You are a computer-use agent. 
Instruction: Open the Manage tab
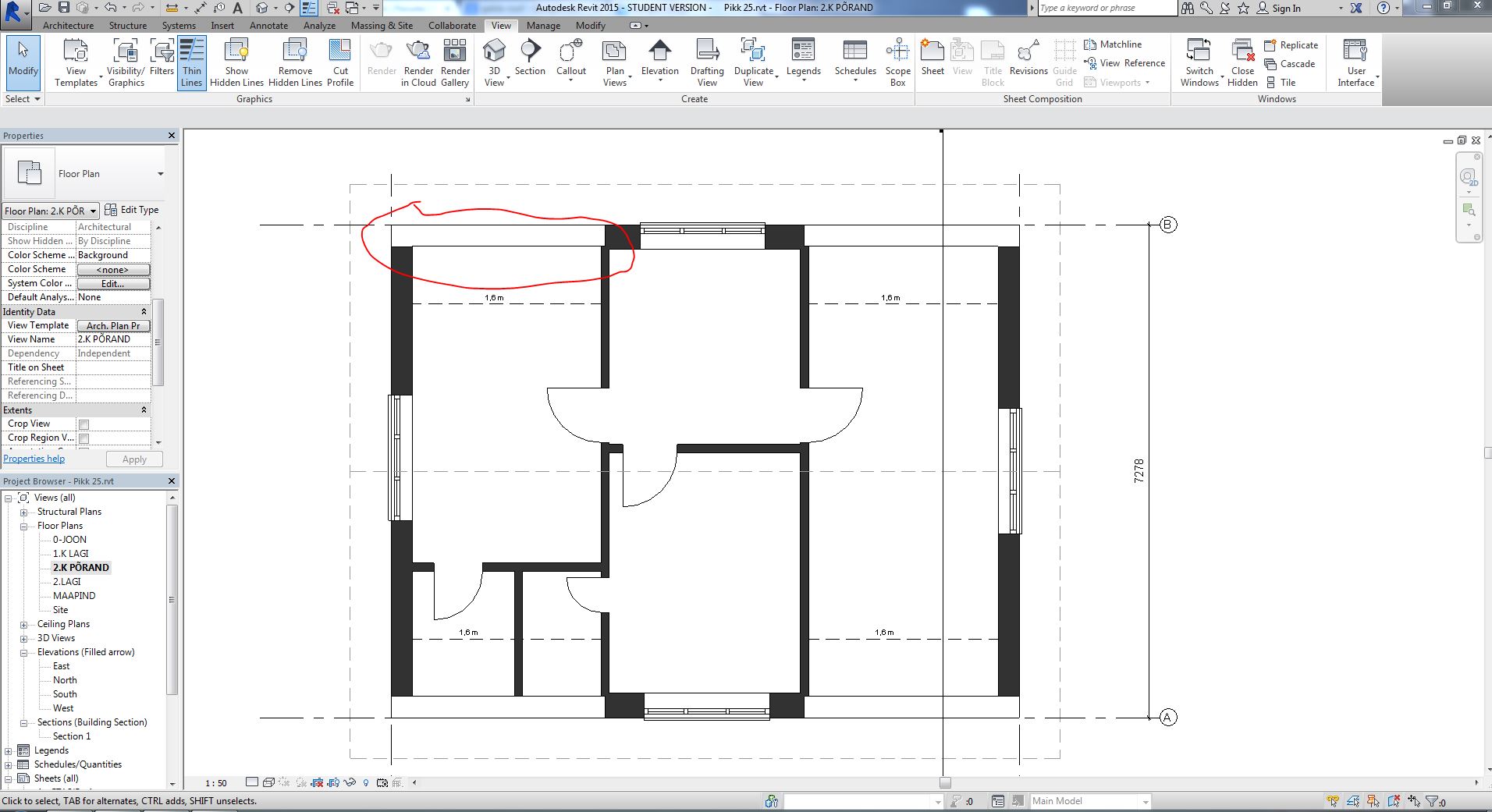click(542, 25)
